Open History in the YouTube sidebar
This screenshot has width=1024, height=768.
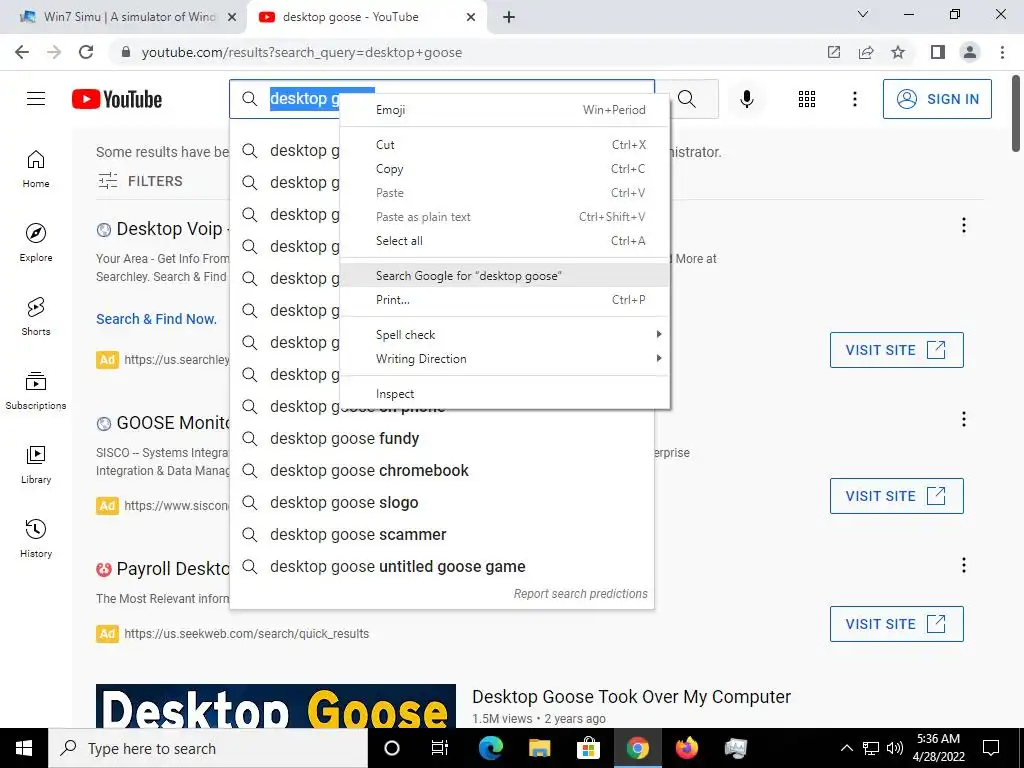36,538
